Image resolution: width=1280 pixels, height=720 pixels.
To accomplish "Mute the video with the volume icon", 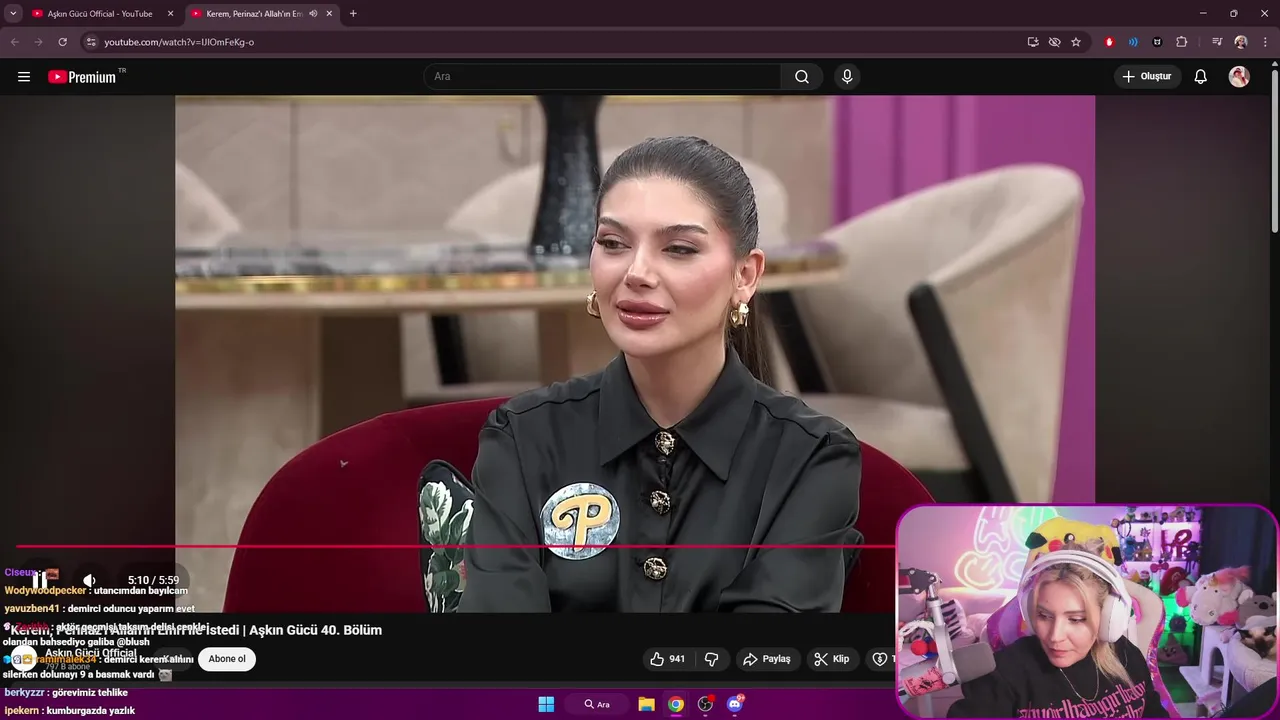I will click(89, 580).
